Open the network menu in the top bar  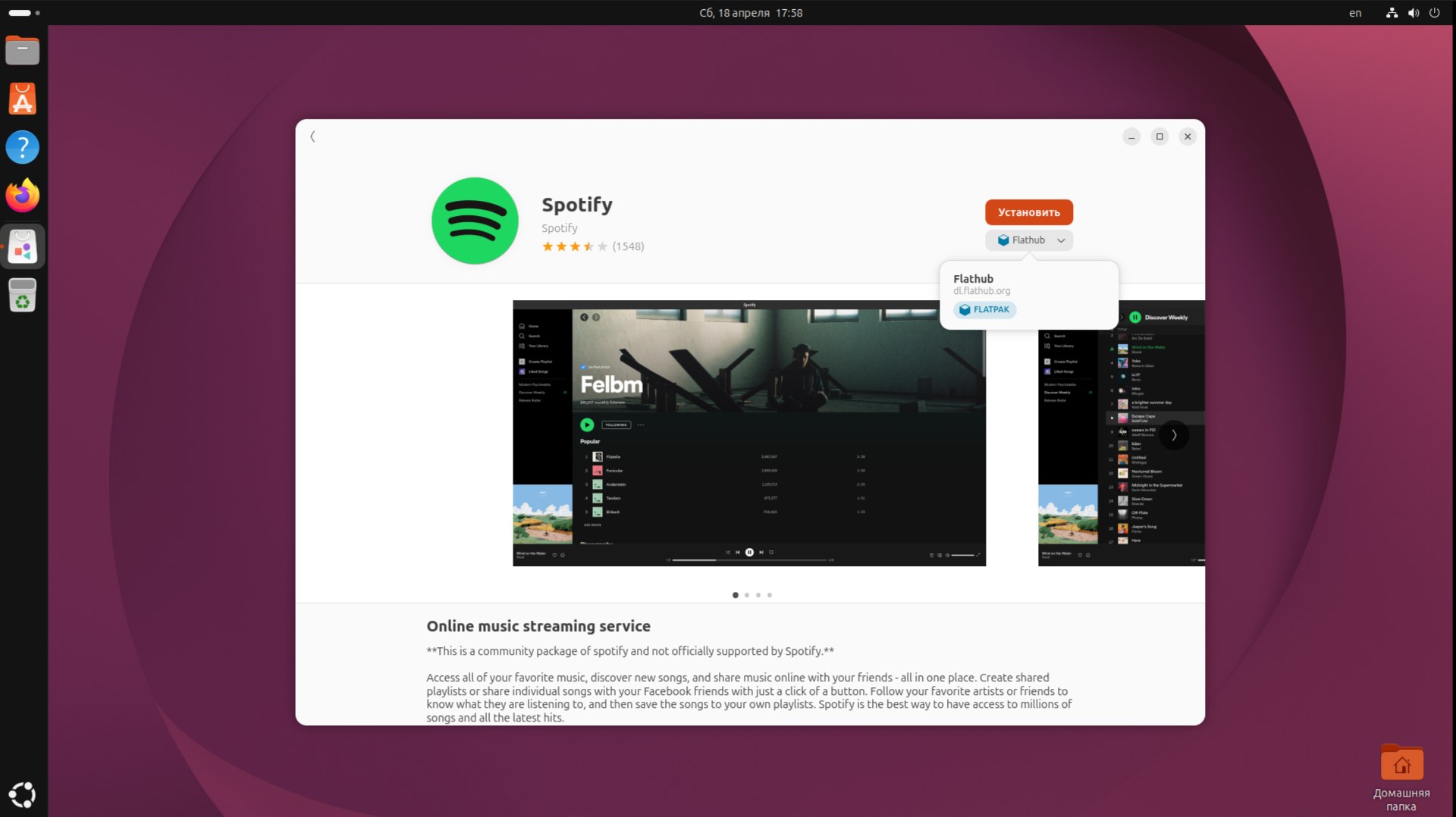tap(1391, 12)
